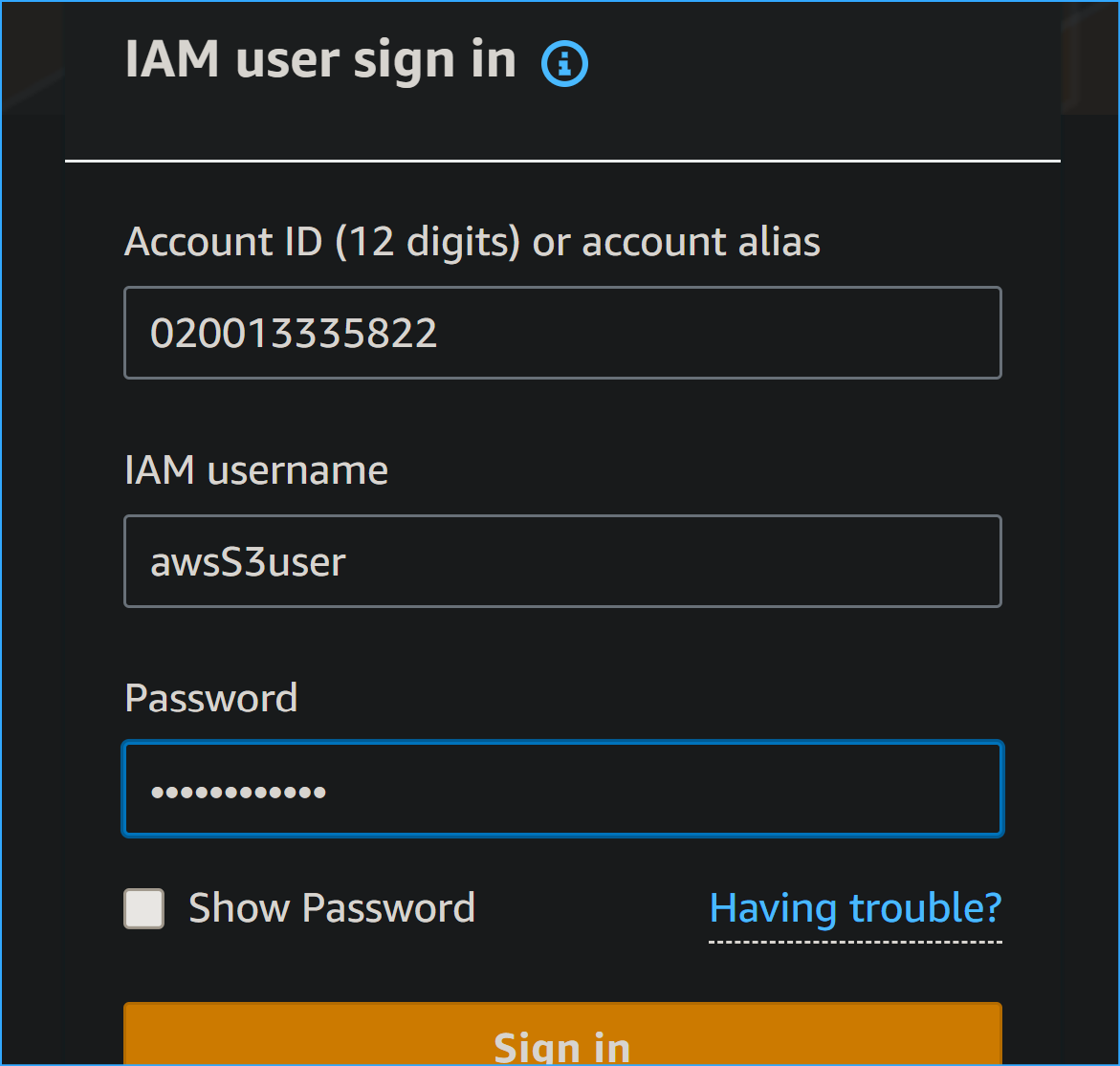
Task: Click the username awsS3user in its field
Action: 247,561
